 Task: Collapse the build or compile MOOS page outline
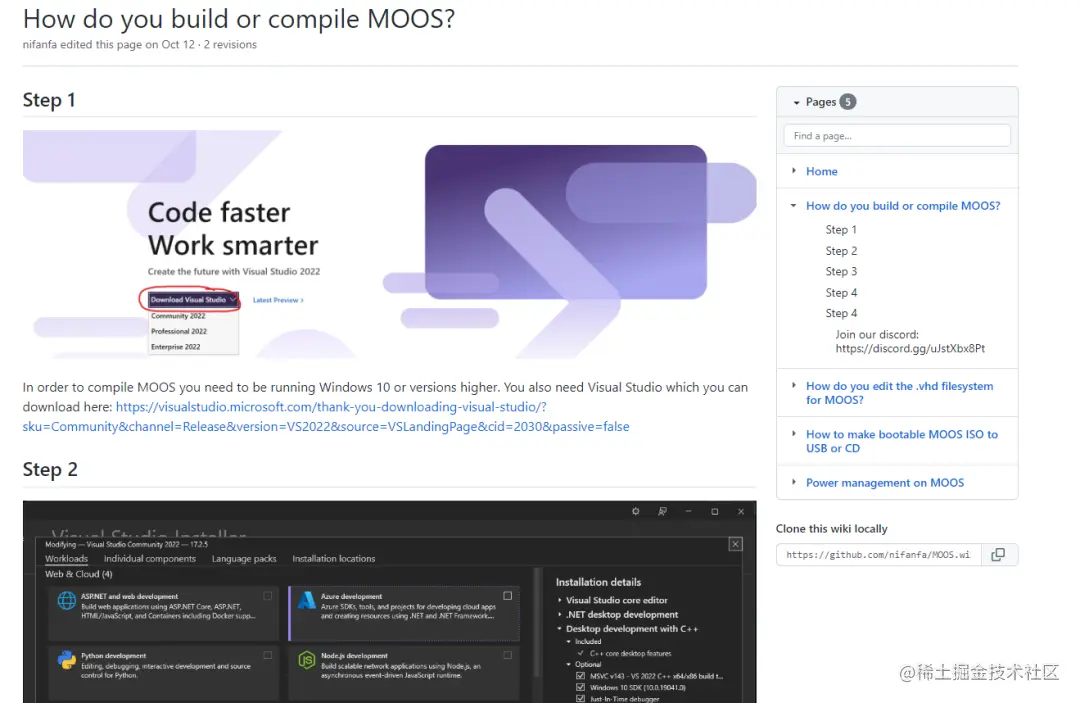pos(793,205)
